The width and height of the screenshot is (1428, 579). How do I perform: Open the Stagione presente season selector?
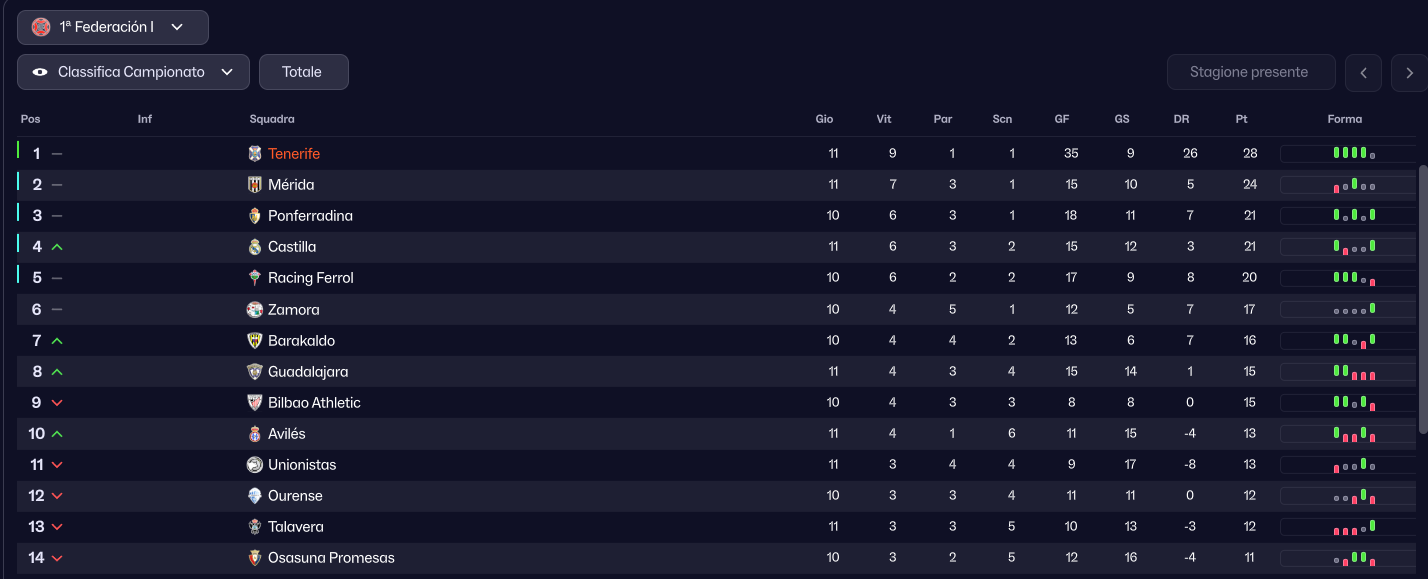[x=1250, y=72]
